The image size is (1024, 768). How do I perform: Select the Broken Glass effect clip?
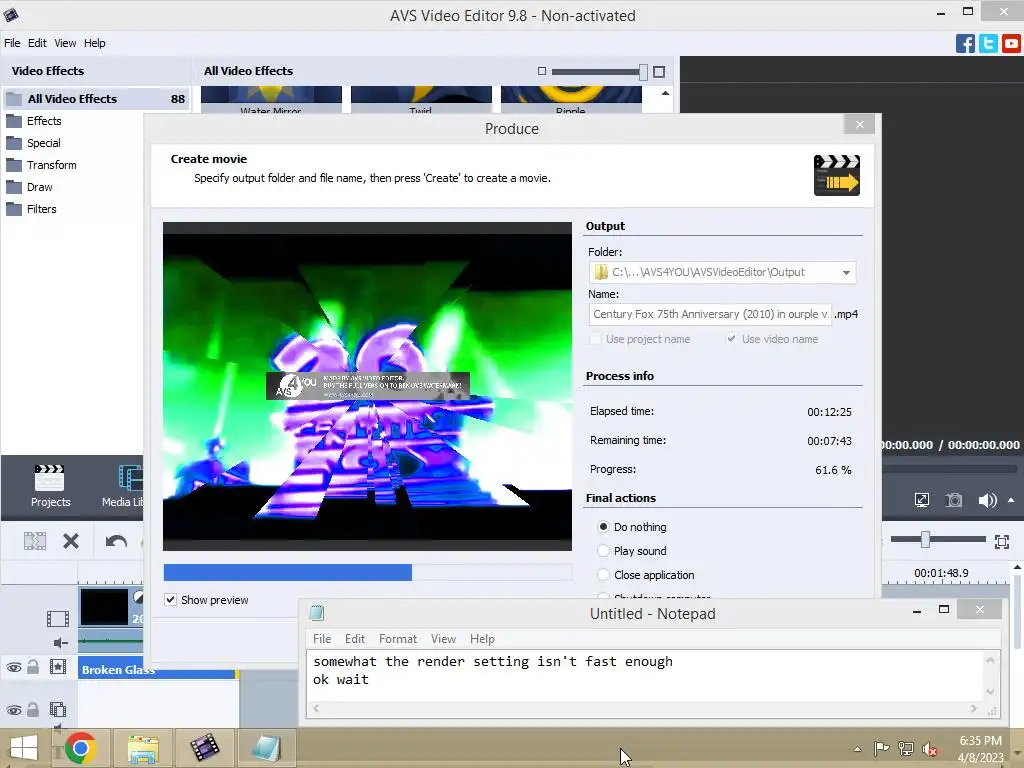coord(158,669)
